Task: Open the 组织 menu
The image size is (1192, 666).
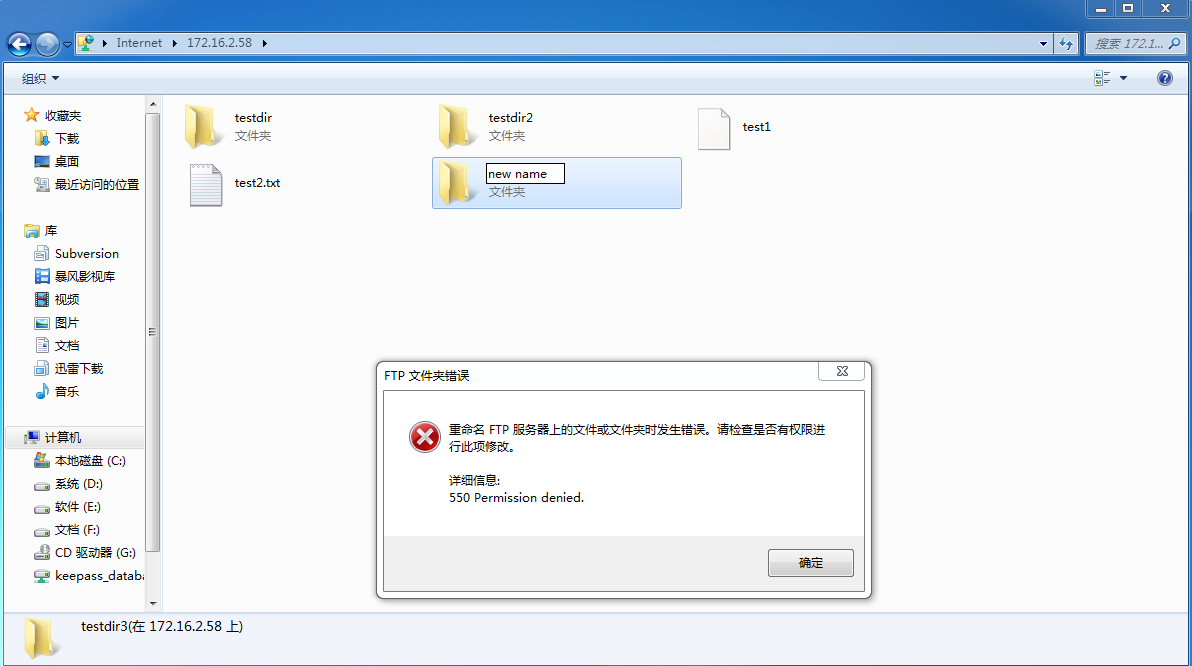Action: pos(40,78)
